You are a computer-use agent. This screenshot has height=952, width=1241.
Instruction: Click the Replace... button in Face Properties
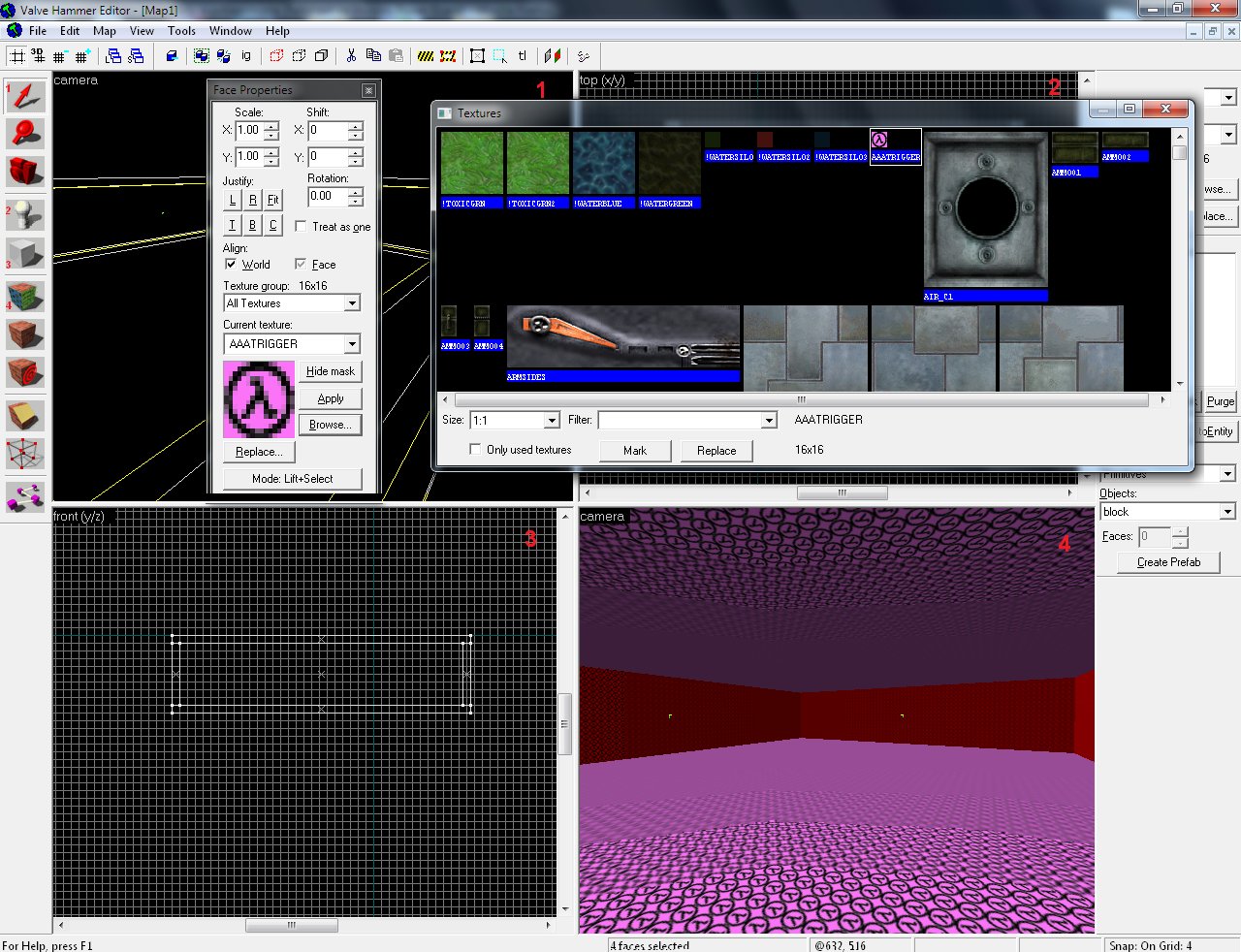259,452
